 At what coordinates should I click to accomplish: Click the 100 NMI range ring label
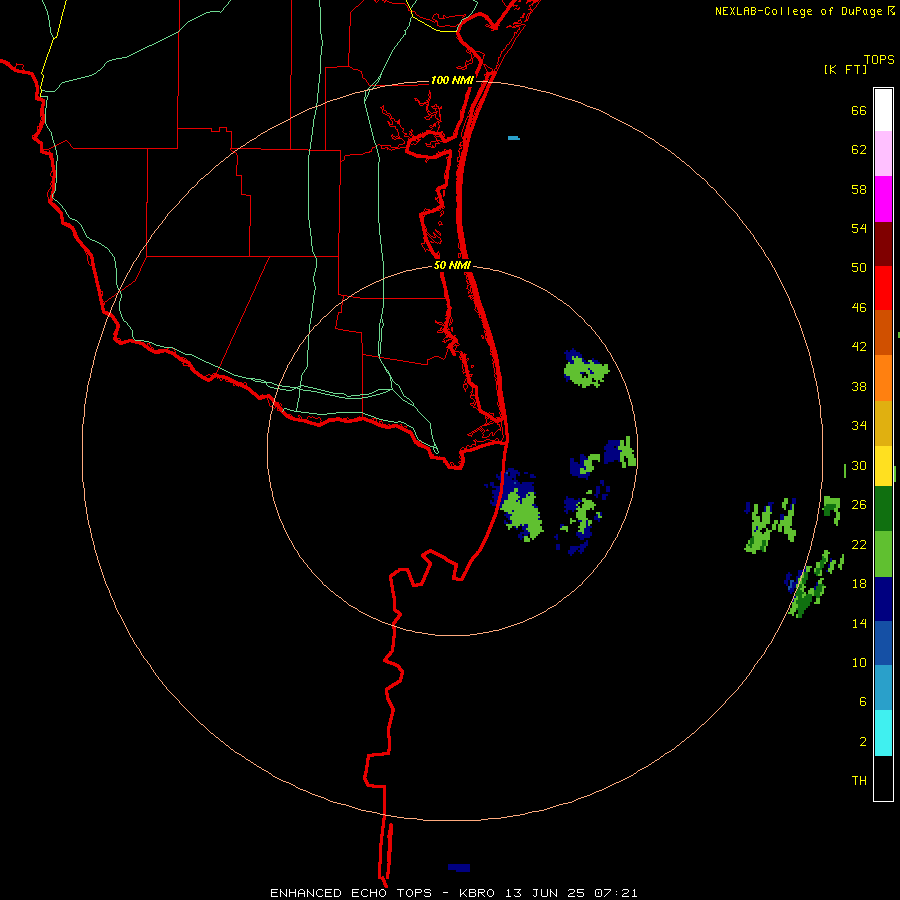(x=452, y=80)
